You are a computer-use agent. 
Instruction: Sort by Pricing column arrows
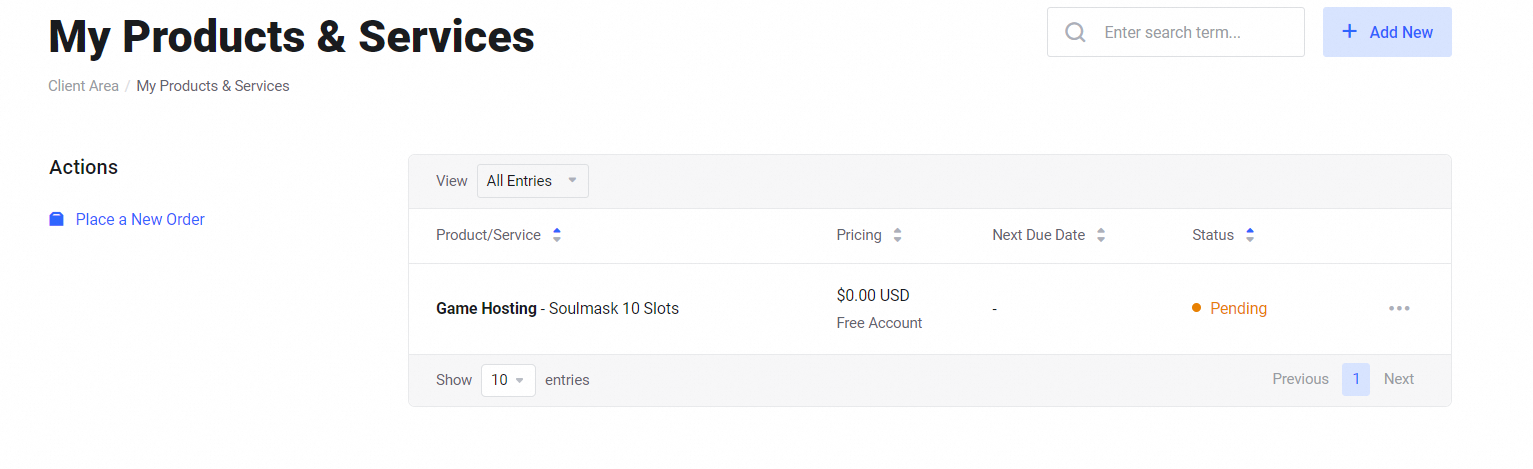tap(897, 235)
